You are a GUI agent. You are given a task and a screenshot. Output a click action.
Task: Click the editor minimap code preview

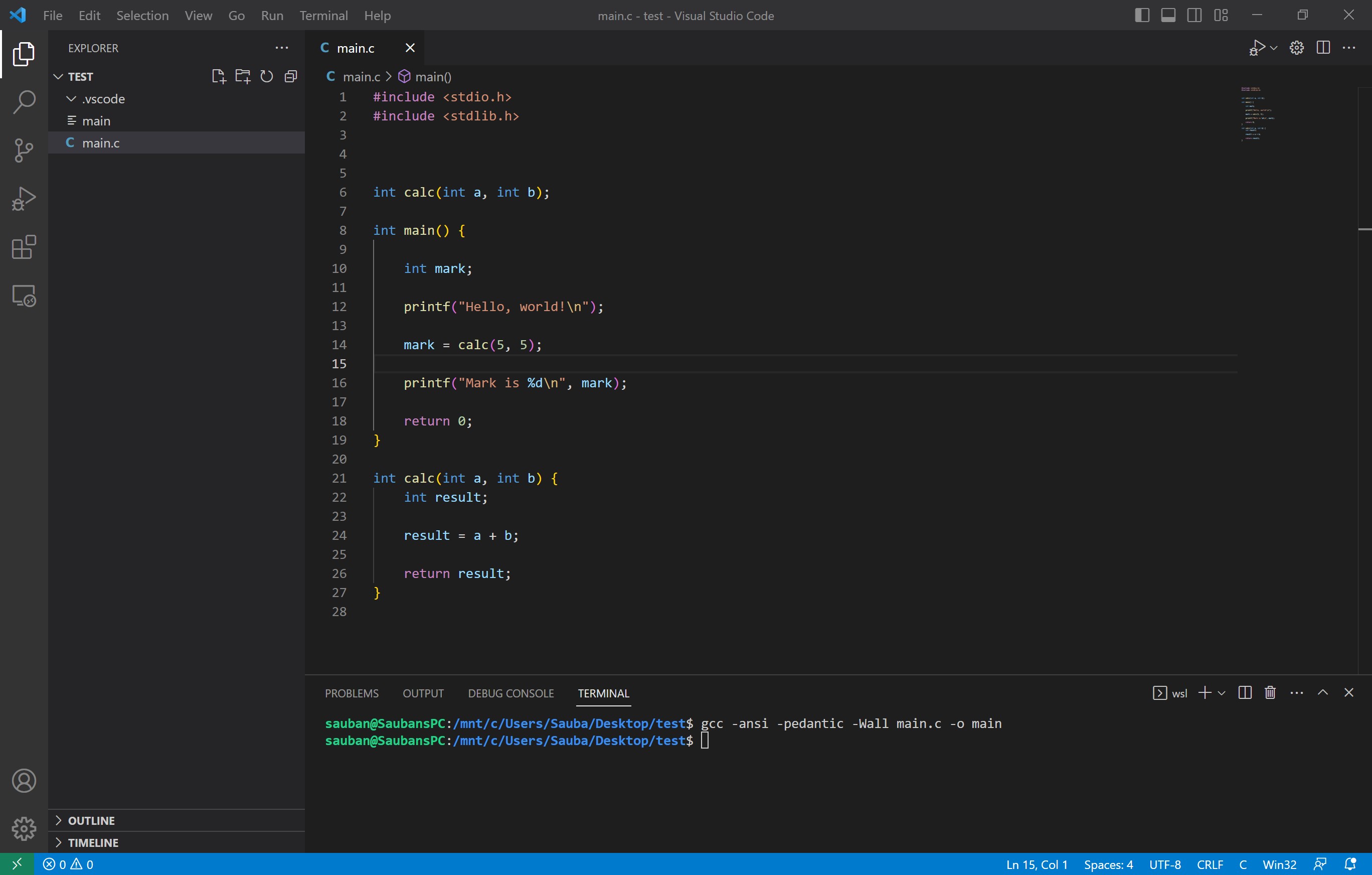(x=1258, y=113)
